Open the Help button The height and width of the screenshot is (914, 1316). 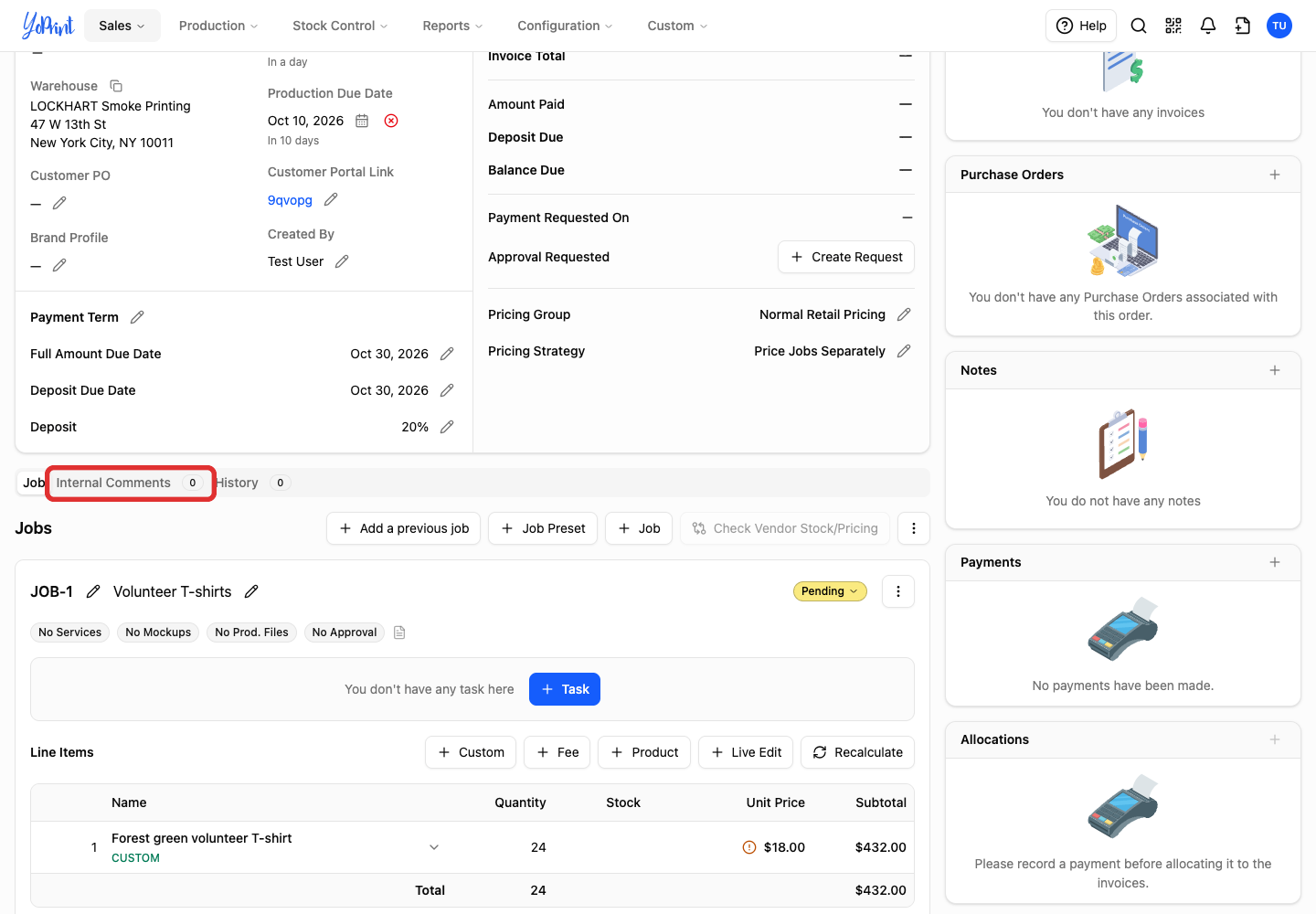pos(1082,26)
